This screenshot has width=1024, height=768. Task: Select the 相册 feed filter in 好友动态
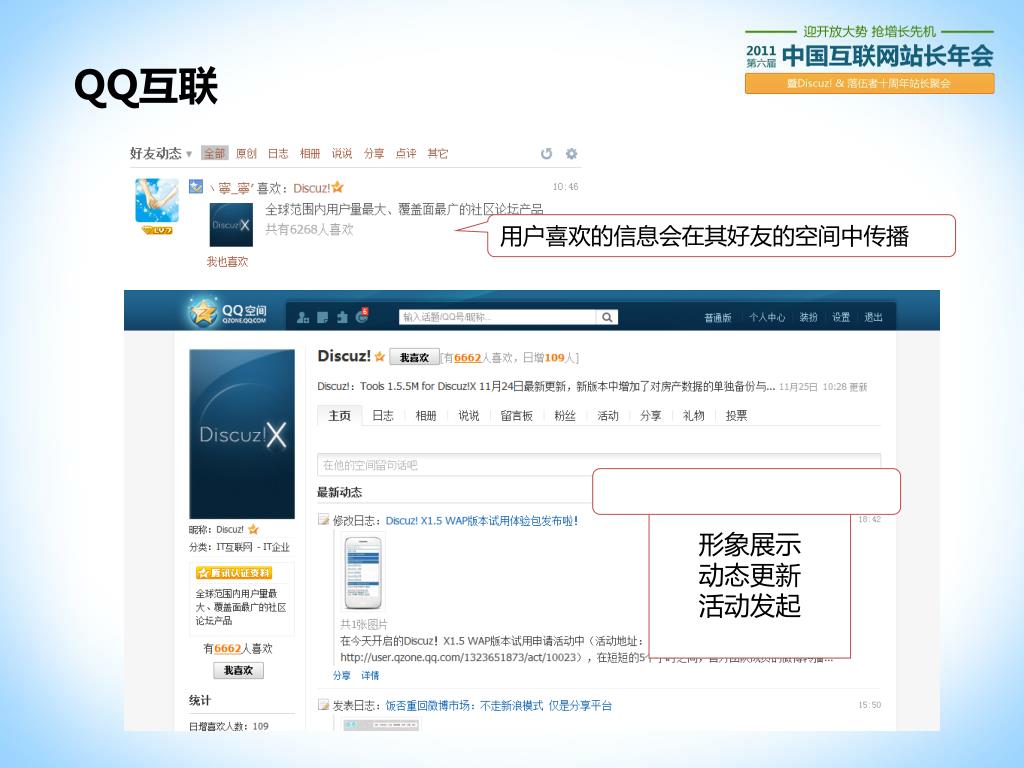310,153
